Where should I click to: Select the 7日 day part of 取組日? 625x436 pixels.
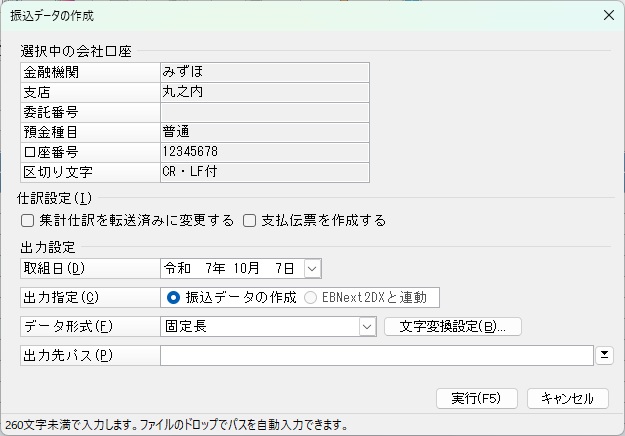click(286, 268)
